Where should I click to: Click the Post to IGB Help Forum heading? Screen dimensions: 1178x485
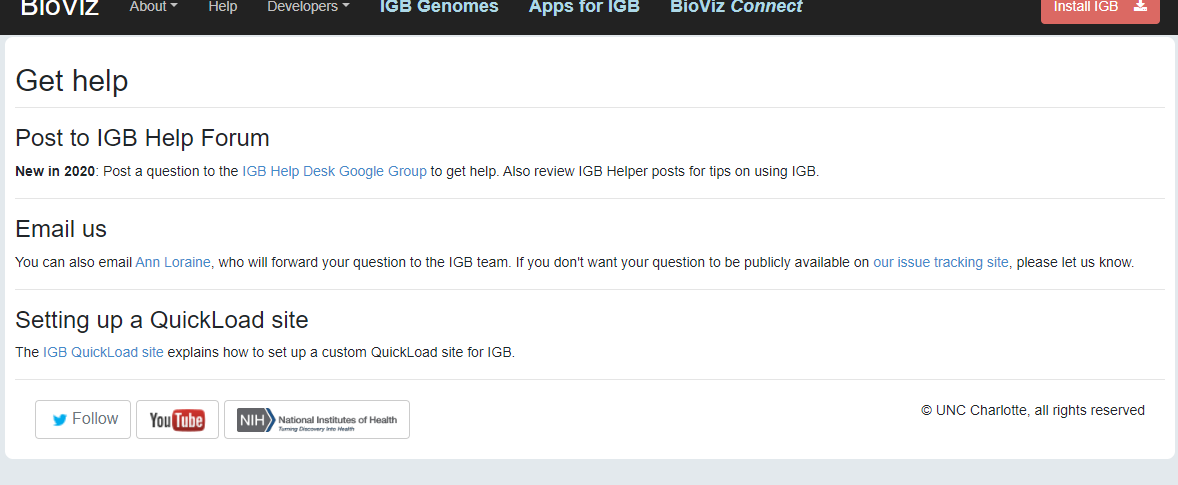142,137
